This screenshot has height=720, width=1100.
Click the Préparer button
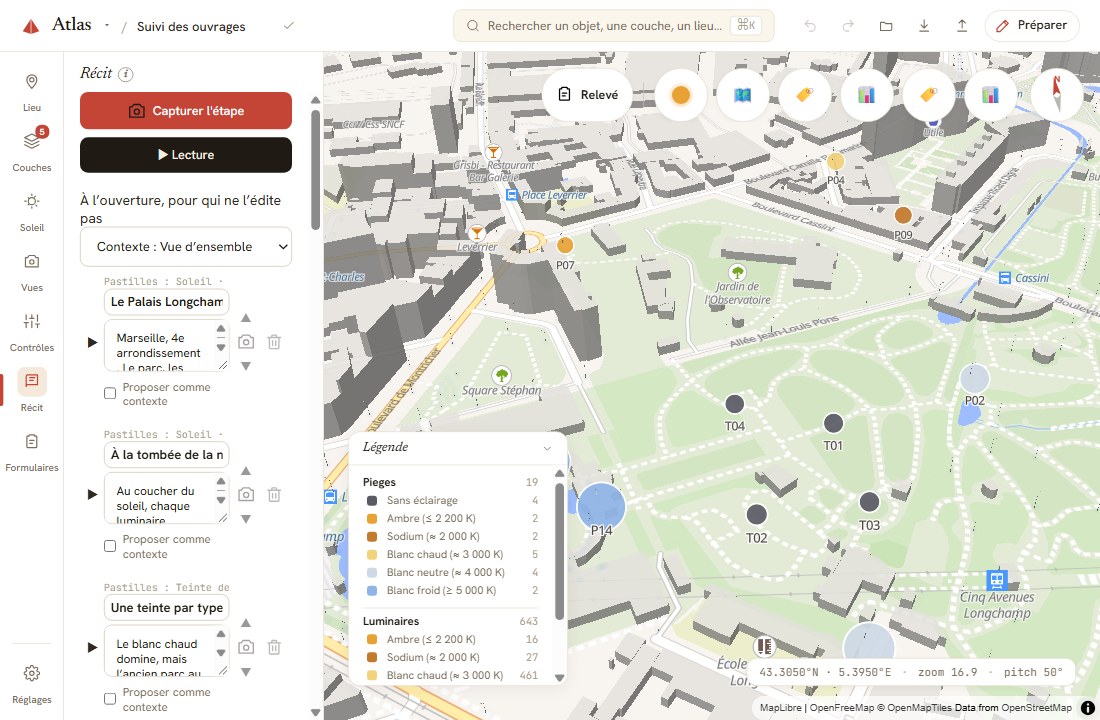[x=1032, y=26]
